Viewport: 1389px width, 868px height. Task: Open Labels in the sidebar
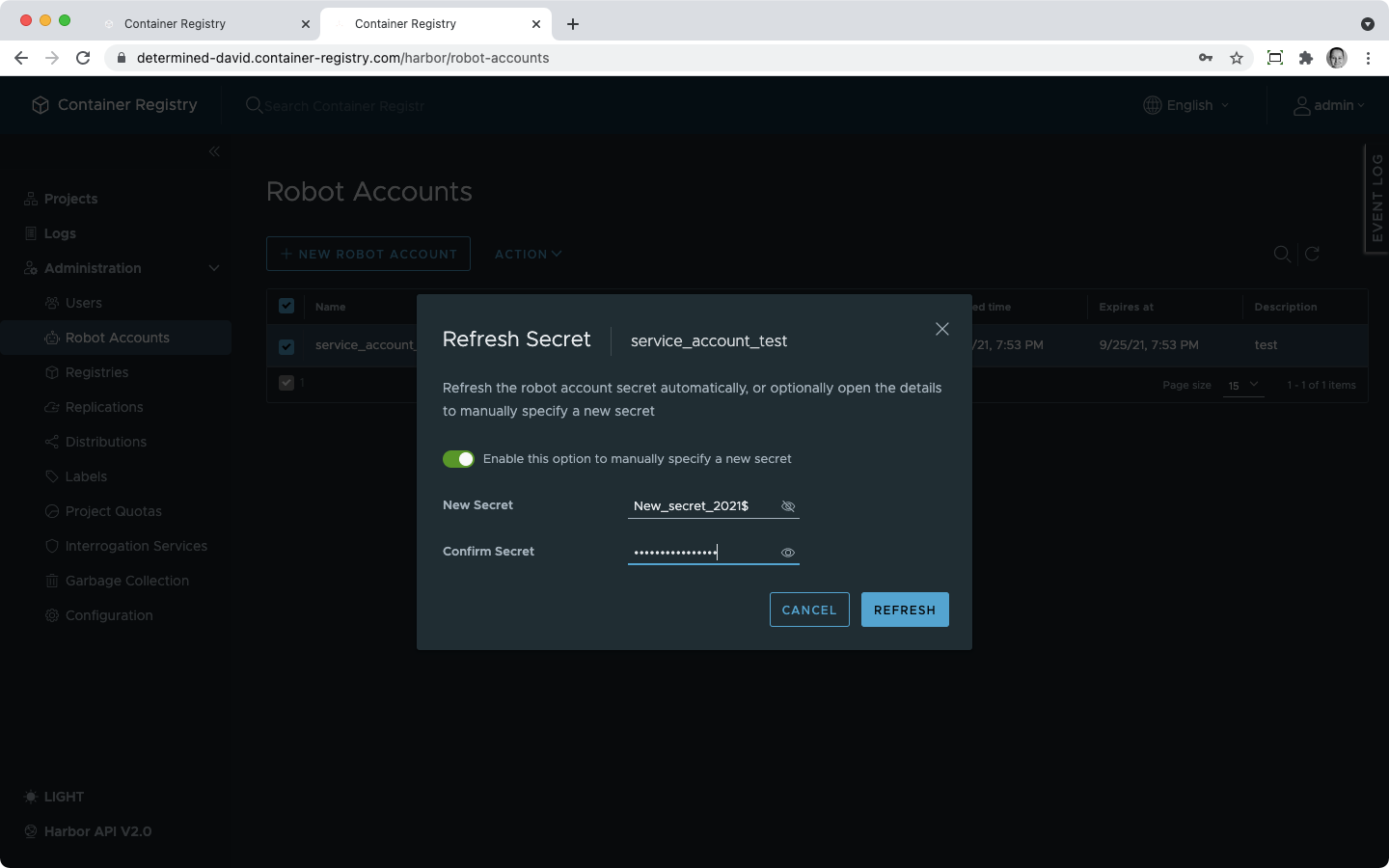pyautogui.click(x=86, y=476)
